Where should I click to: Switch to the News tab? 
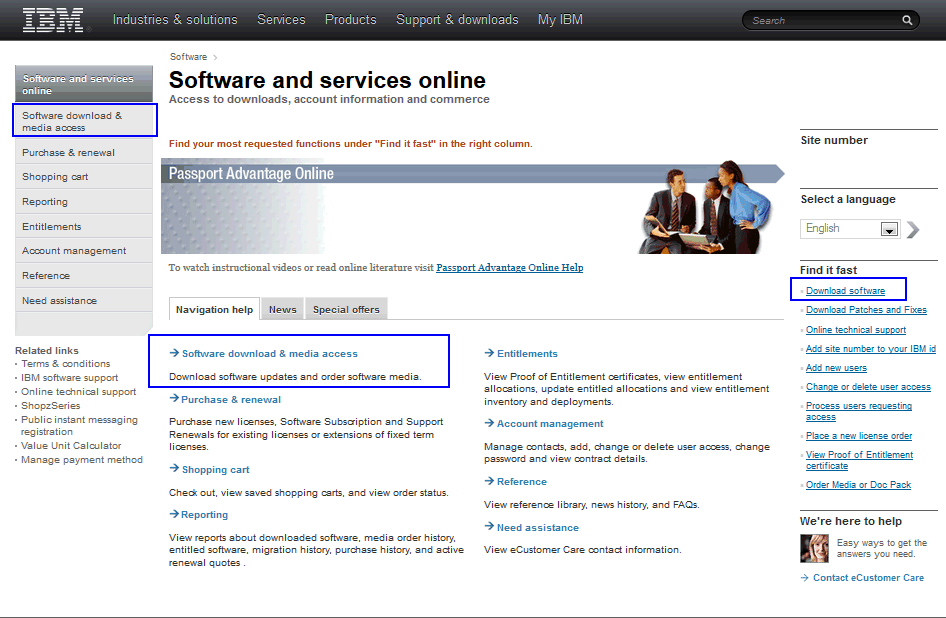pos(282,309)
